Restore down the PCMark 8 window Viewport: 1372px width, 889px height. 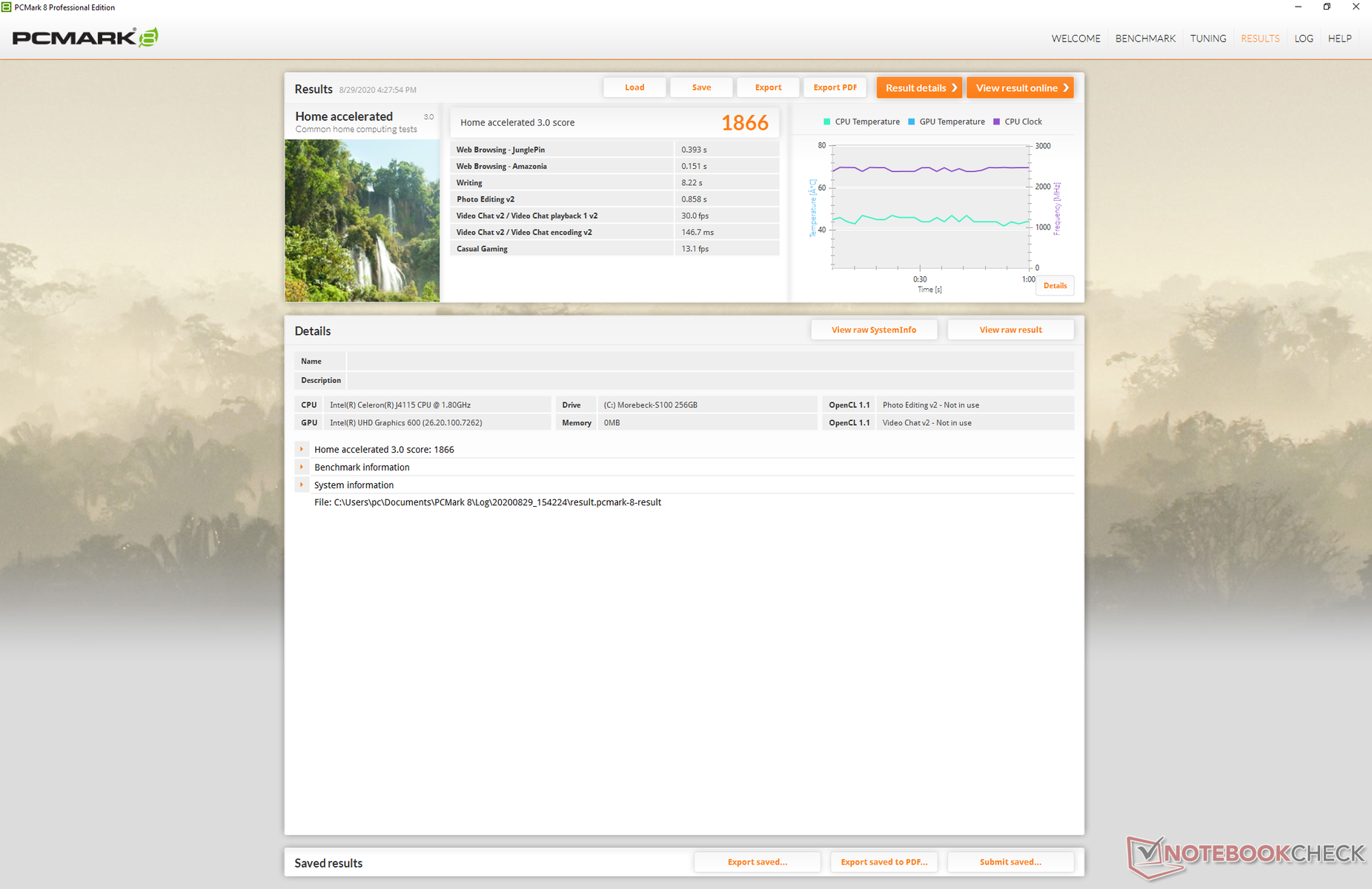click(1327, 7)
